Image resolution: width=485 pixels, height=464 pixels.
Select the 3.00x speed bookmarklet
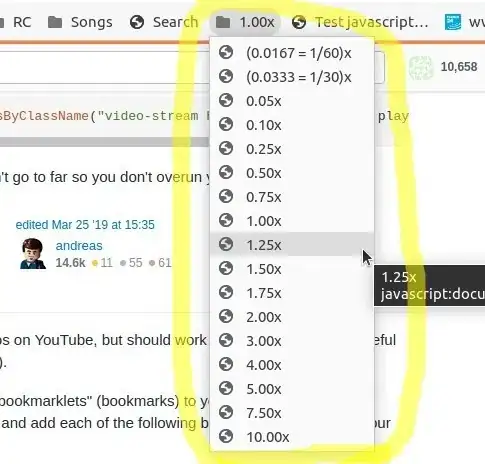pos(292,341)
